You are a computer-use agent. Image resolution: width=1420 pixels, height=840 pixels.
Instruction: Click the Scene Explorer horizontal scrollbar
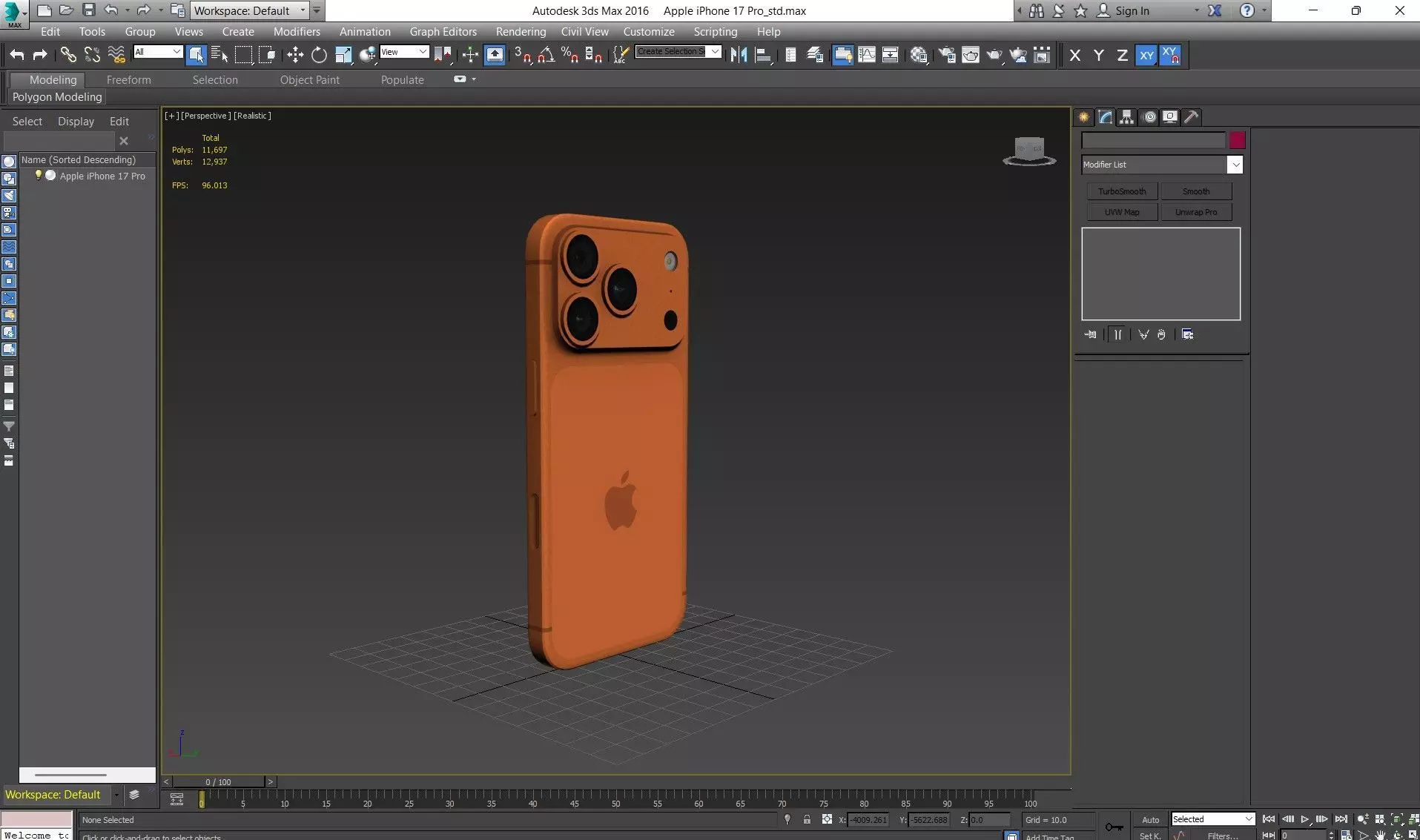pyautogui.click(x=70, y=775)
